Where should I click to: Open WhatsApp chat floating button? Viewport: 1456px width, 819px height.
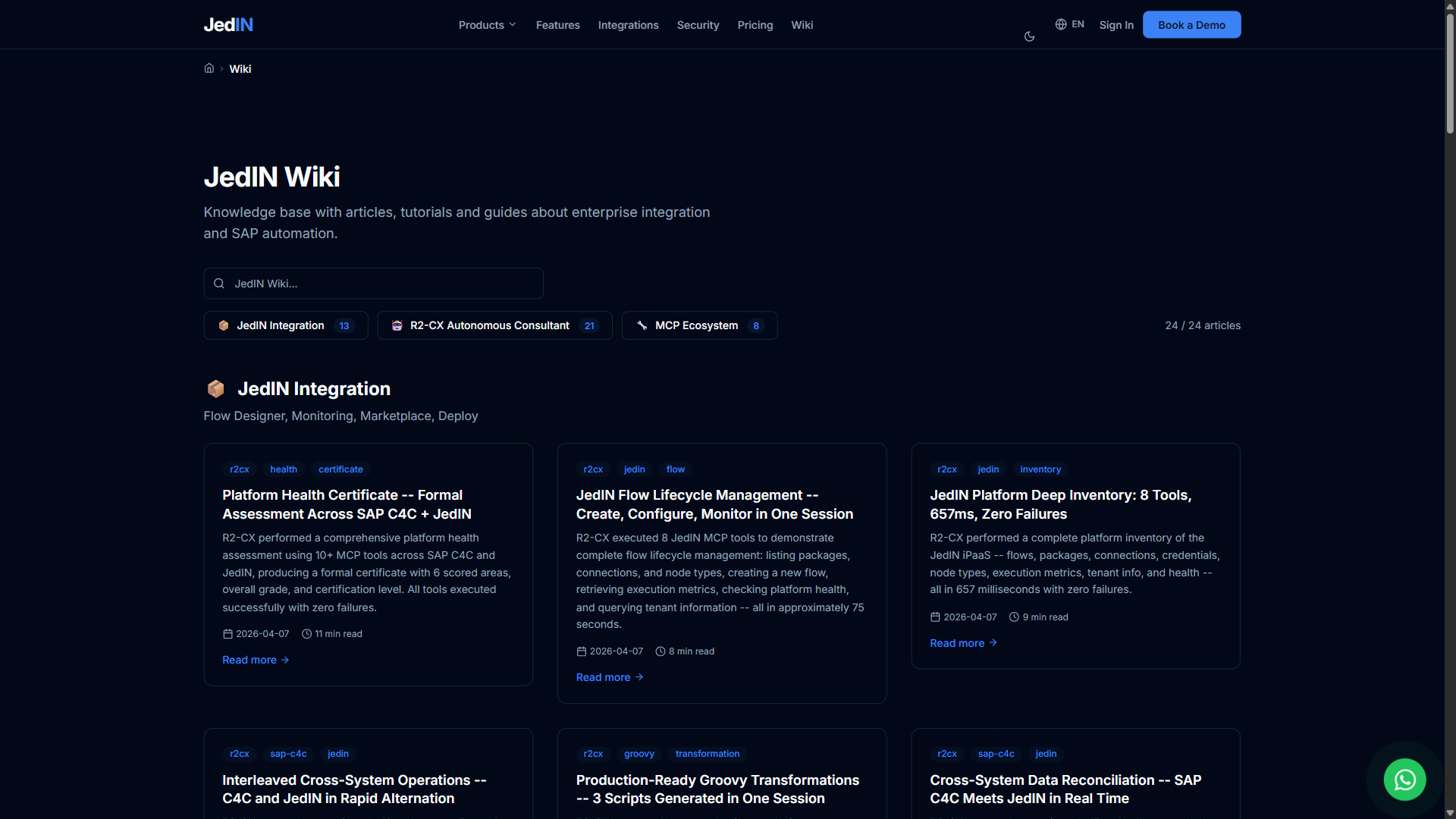click(1404, 780)
